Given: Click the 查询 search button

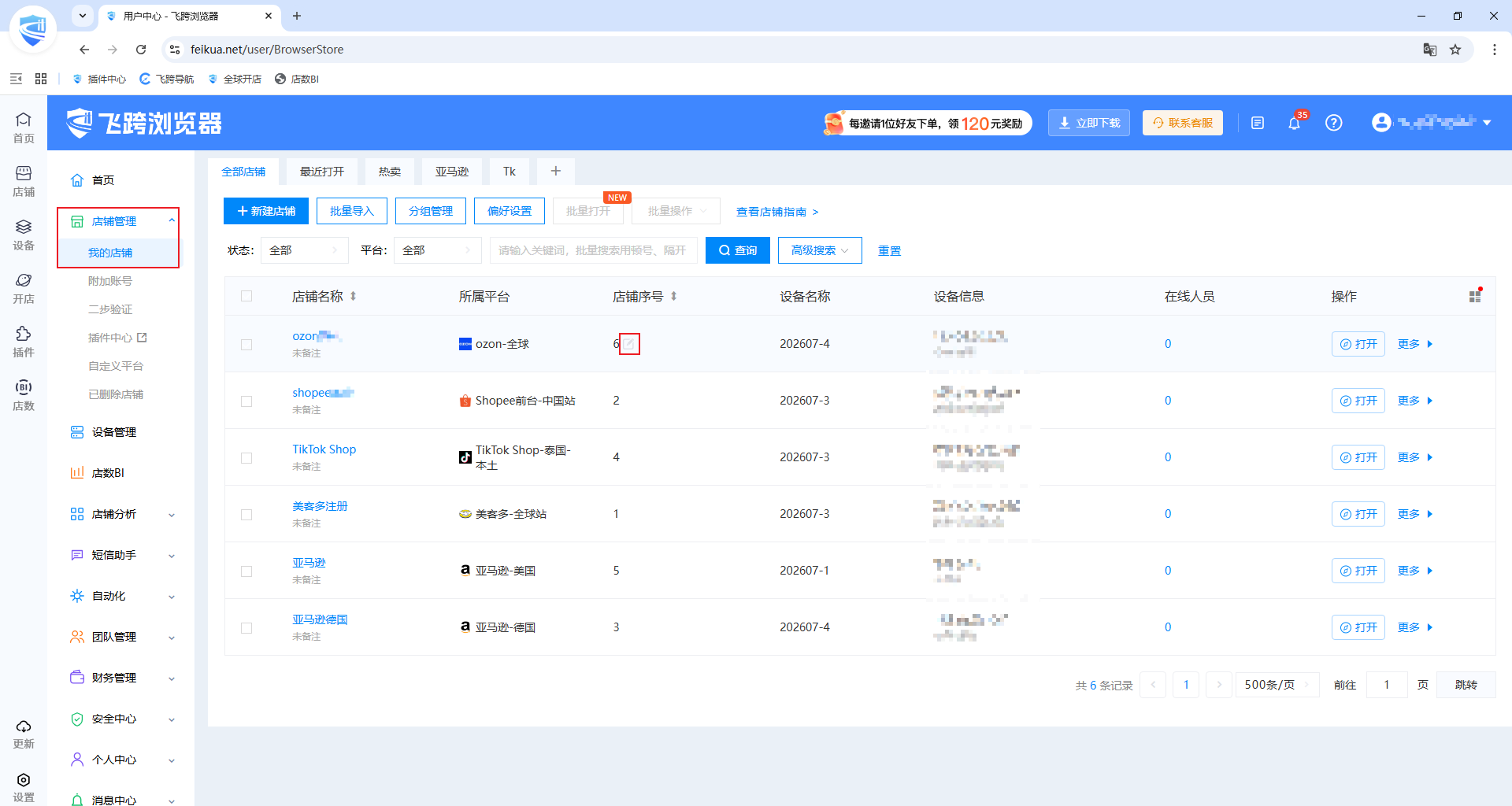Looking at the screenshot, I should (x=737, y=250).
